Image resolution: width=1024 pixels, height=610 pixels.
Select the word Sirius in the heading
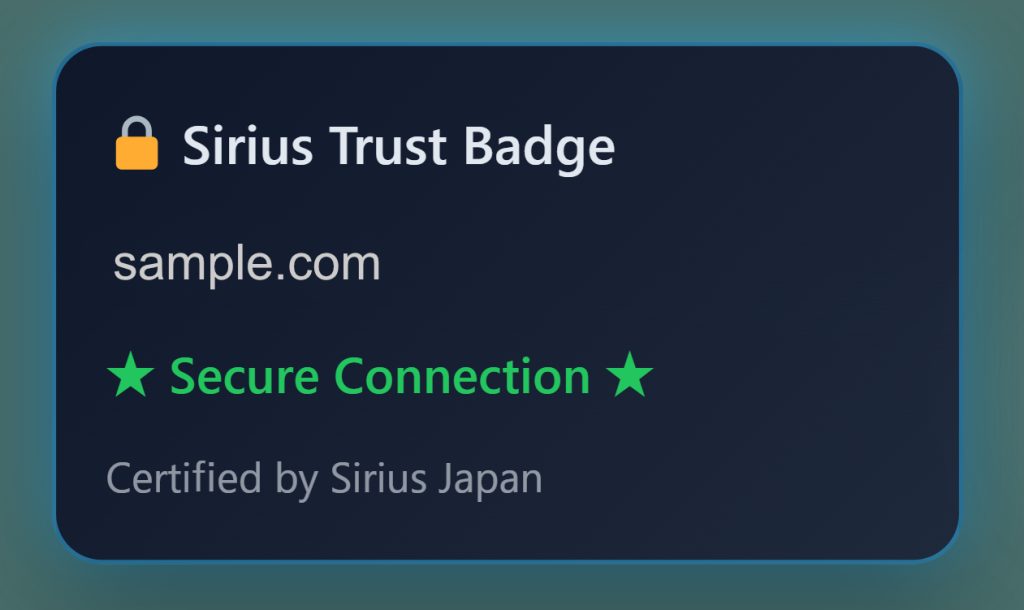click(248, 145)
